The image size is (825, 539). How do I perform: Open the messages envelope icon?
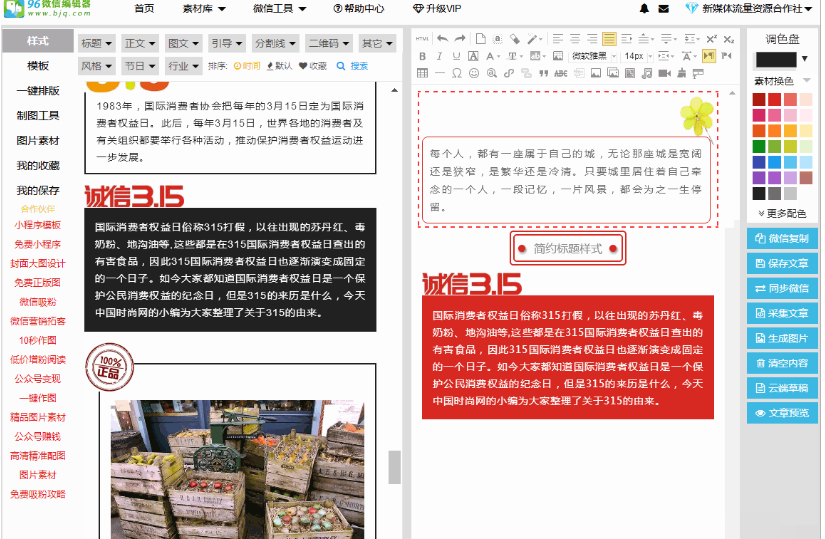point(663,8)
